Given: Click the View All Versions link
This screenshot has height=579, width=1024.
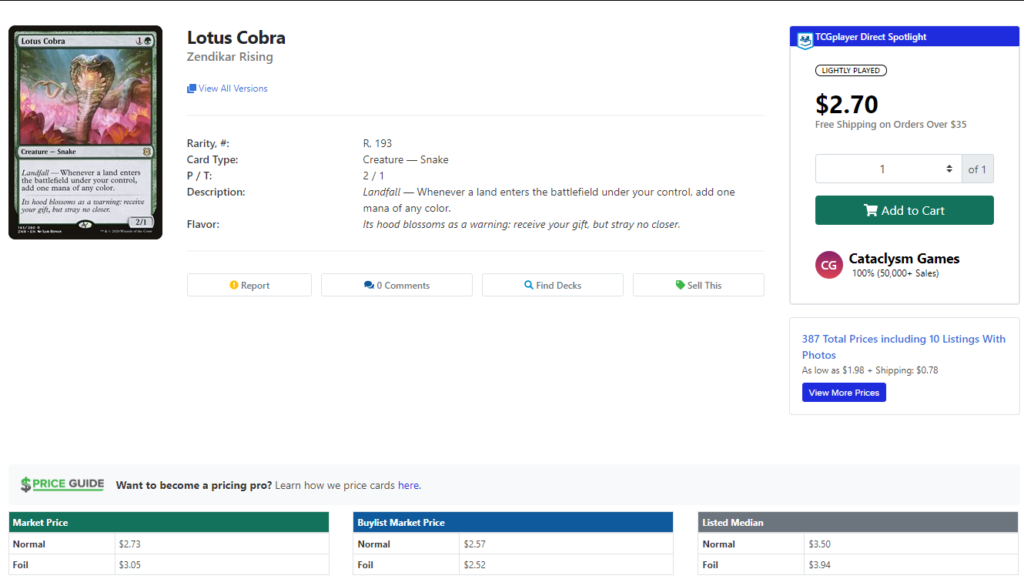Looking at the screenshot, I should coord(232,89).
